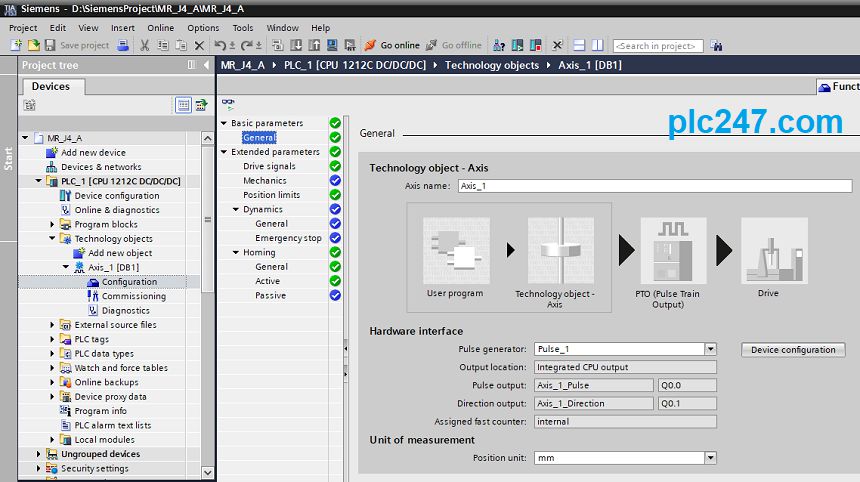This screenshot has width=860, height=482.
Task: Click the Accessible devices icon
Action: (x=499, y=45)
